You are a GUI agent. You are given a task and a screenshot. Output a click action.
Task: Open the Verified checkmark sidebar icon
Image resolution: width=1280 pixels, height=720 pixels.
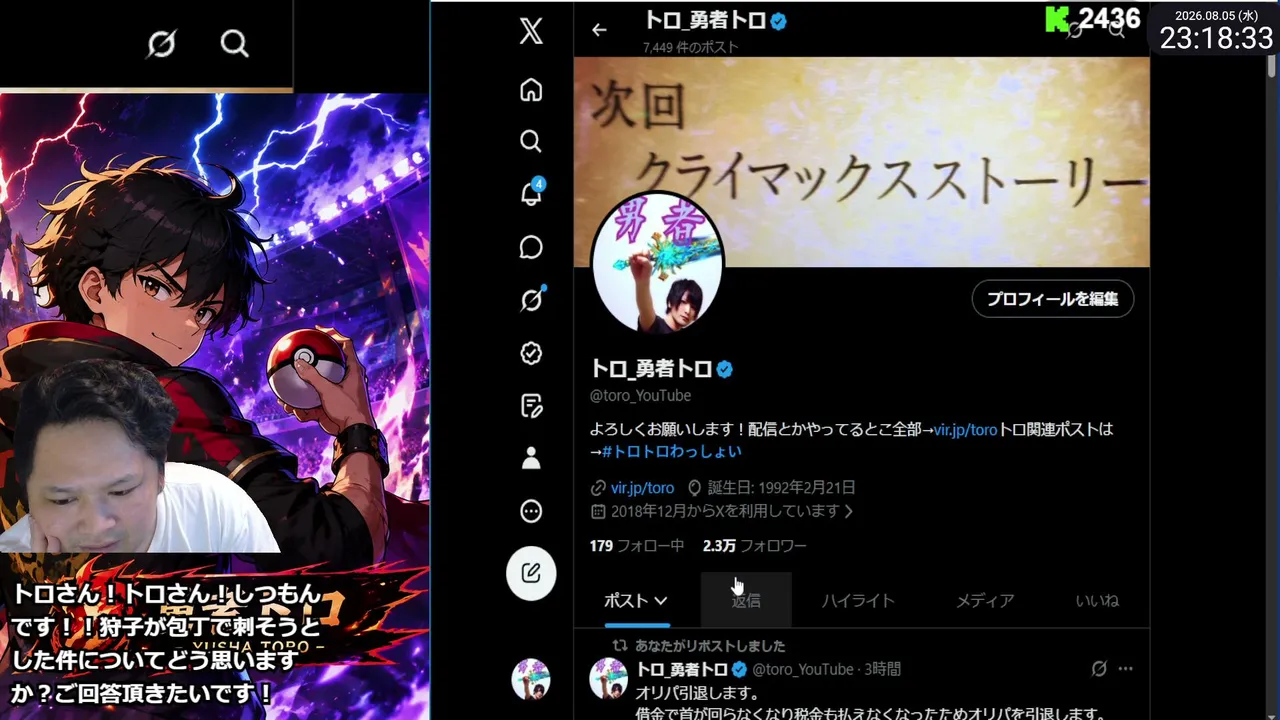pyautogui.click(x=531, y=352)
